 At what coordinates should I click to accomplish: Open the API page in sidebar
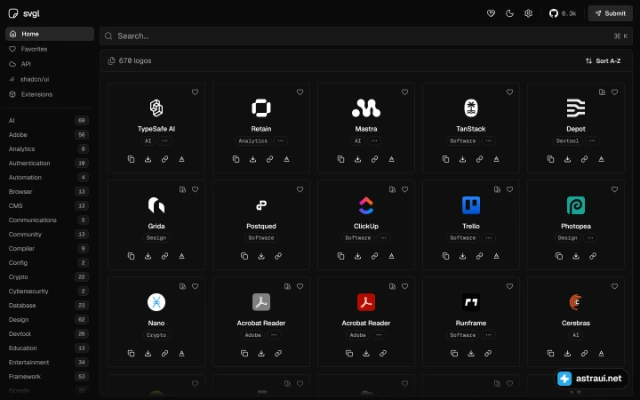49,64
